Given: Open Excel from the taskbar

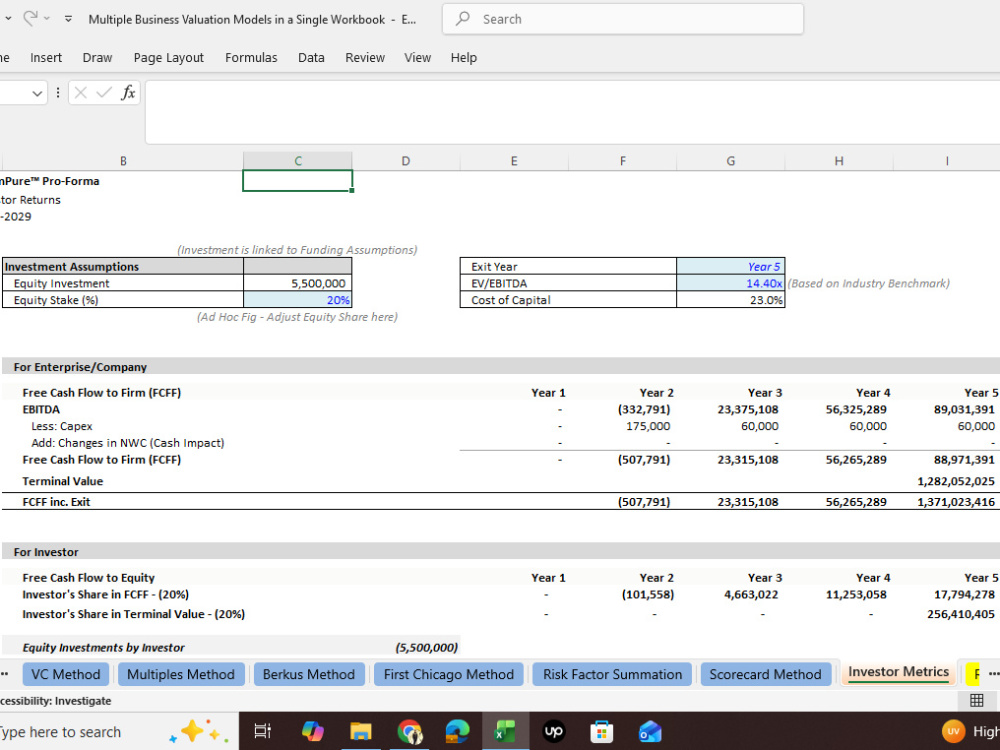Looking at the screenshot, I should [505, 732].
